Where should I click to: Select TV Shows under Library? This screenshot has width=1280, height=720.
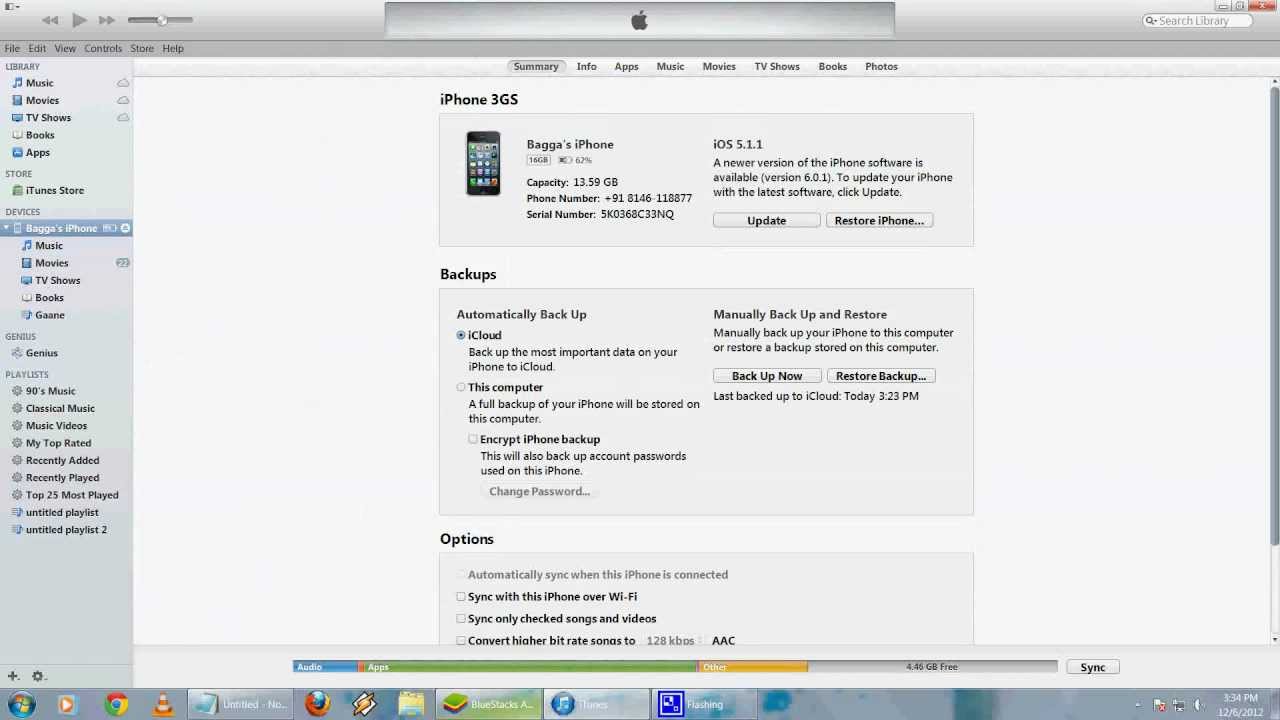pos(48,118)
